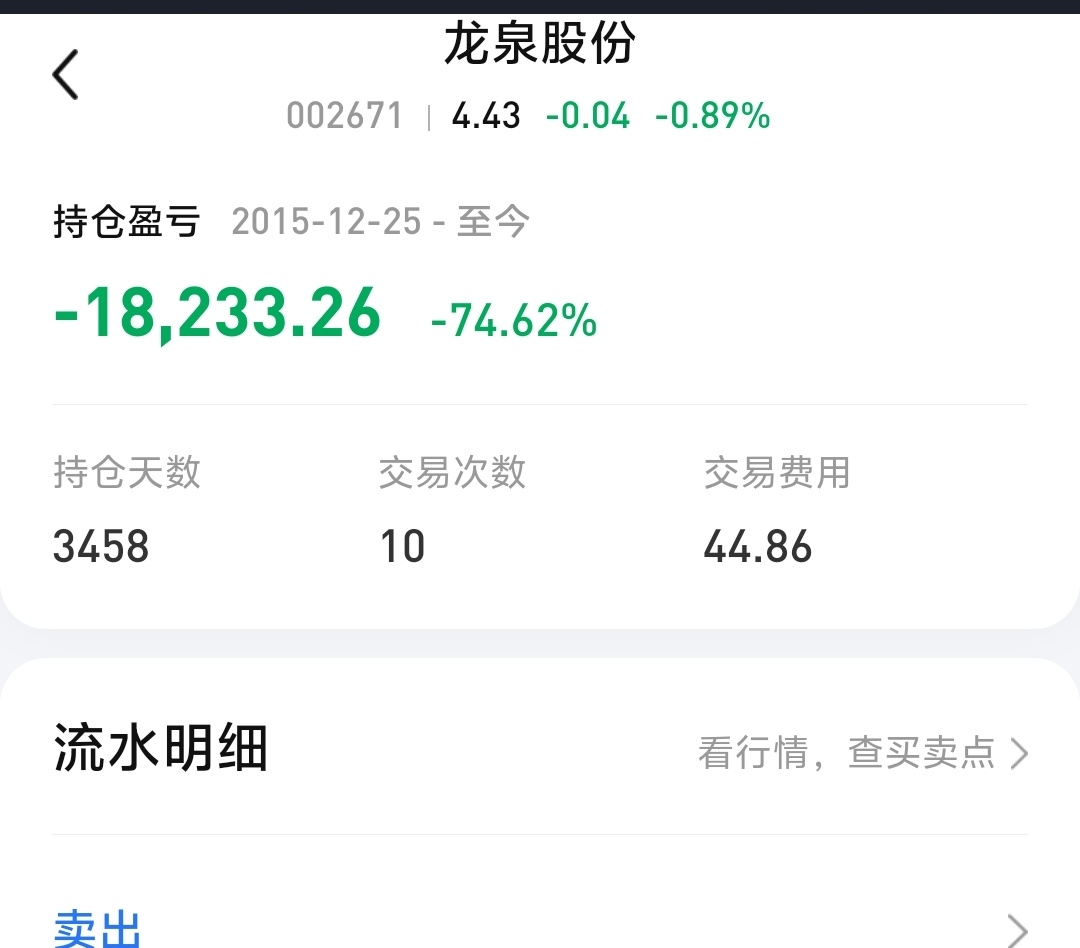Tap the trade count value 10
The image size is (1080, 948).
point(402,546)
